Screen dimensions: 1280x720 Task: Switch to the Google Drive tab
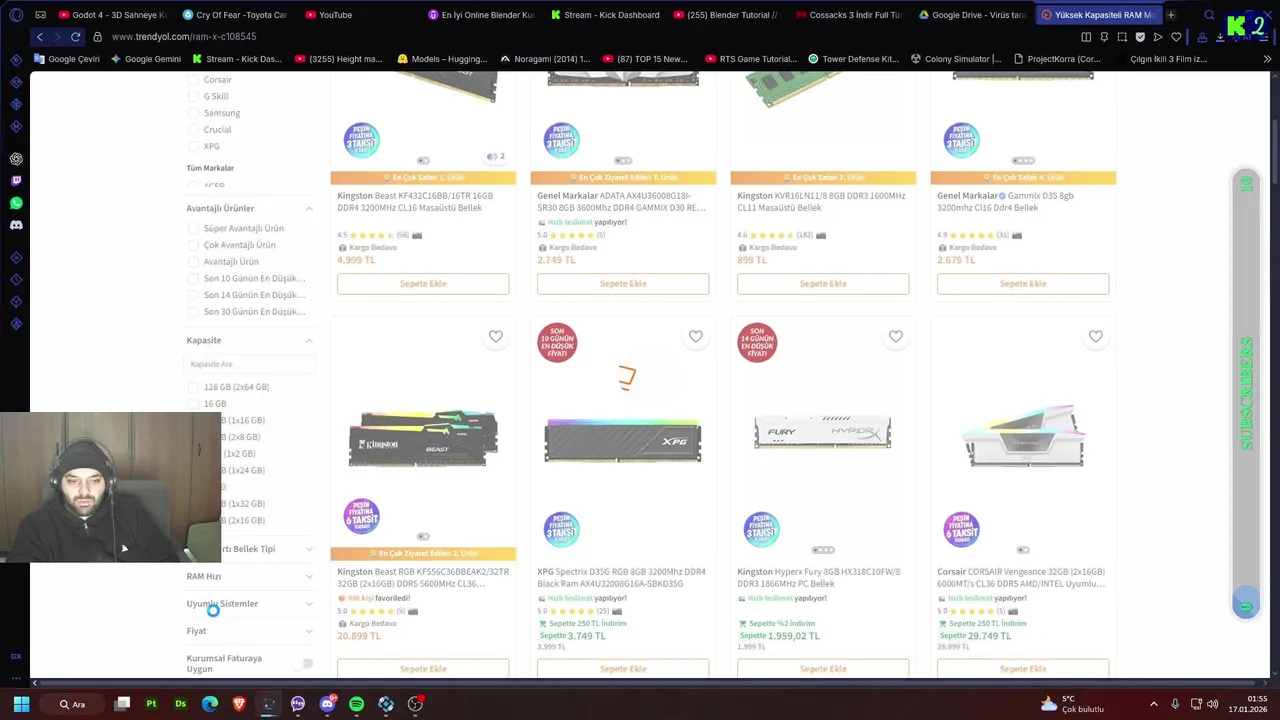(x=972, y=15)
